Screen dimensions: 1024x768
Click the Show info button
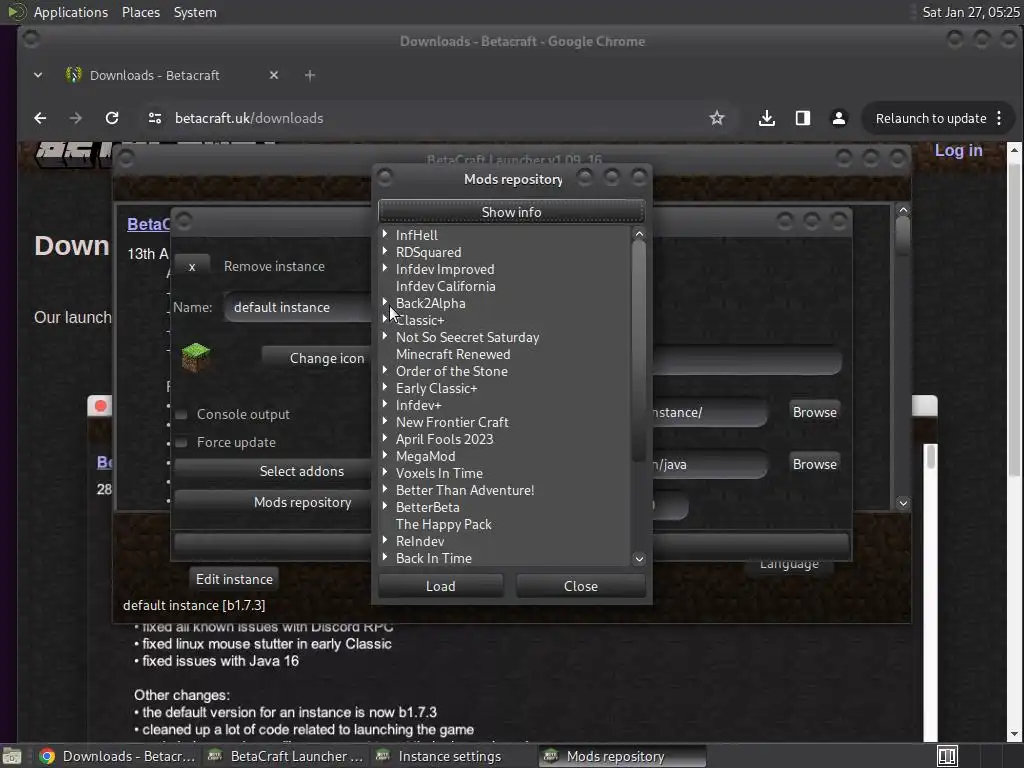point(511,212)
